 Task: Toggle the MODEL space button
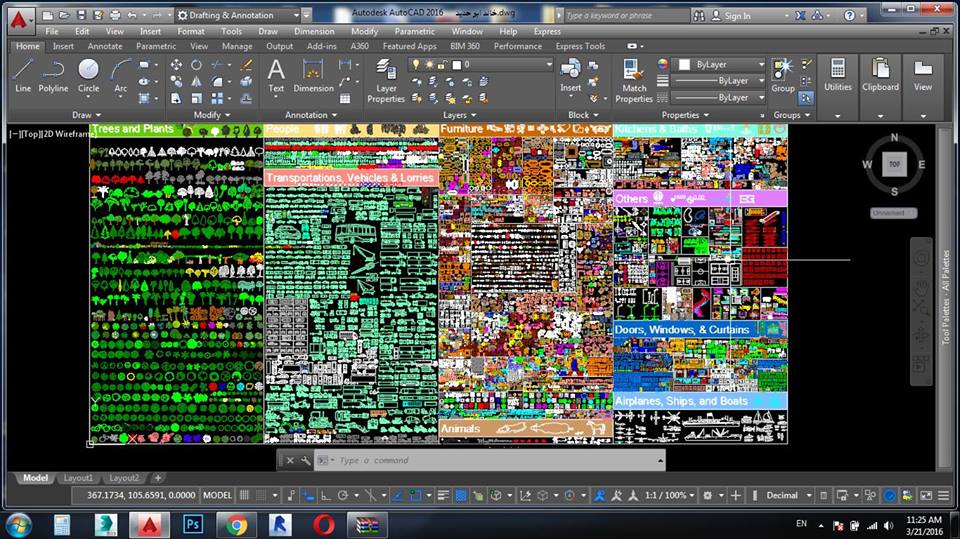coord(217,495)
